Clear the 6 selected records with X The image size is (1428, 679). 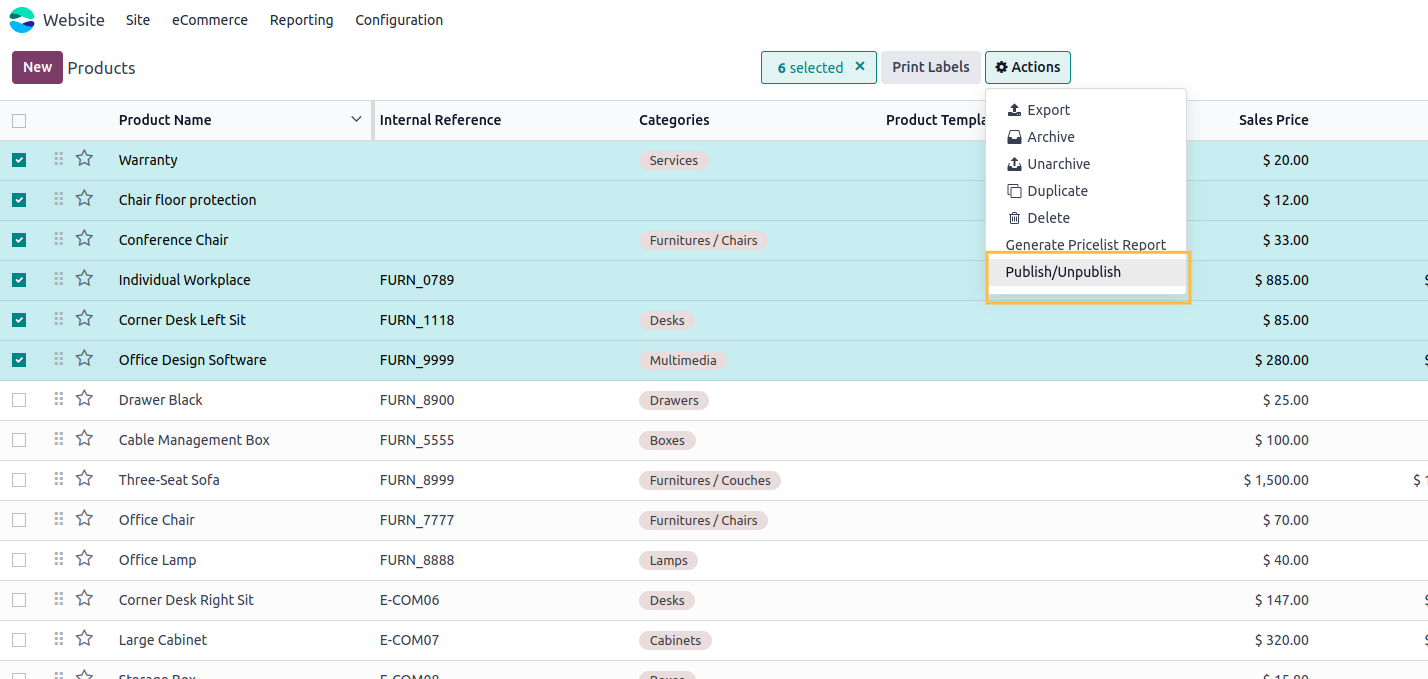click(860, 67)
